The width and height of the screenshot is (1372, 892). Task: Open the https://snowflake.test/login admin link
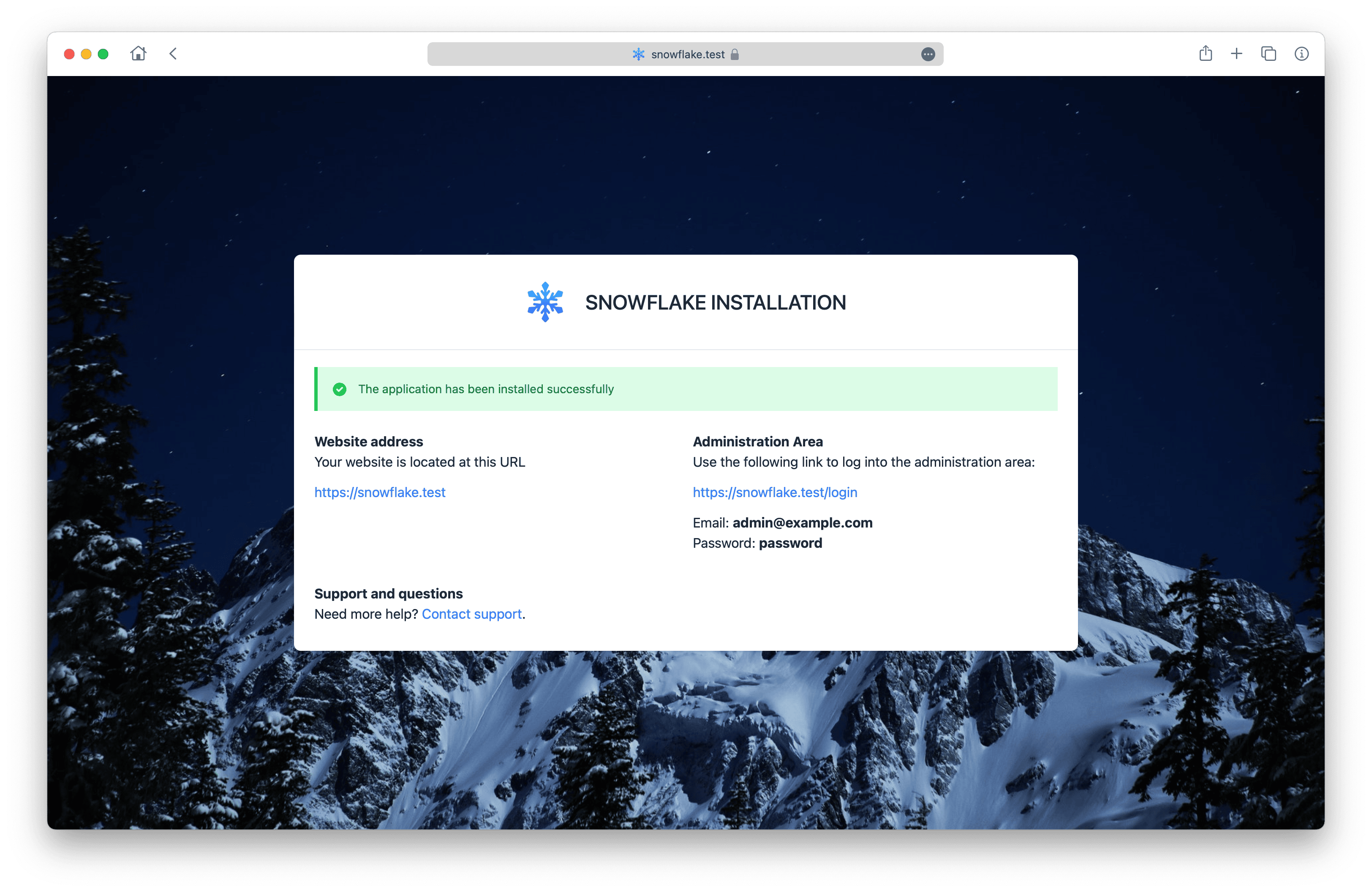pyautogui.click(x=774, y=492)
